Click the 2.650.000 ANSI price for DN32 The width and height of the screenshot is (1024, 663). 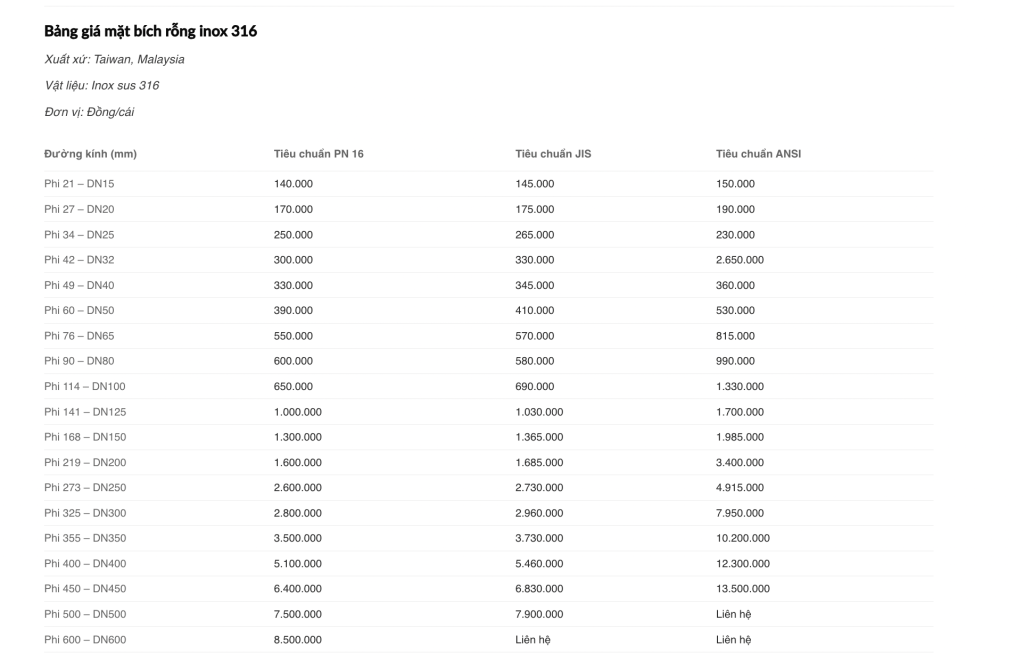(x=740, y=260)
